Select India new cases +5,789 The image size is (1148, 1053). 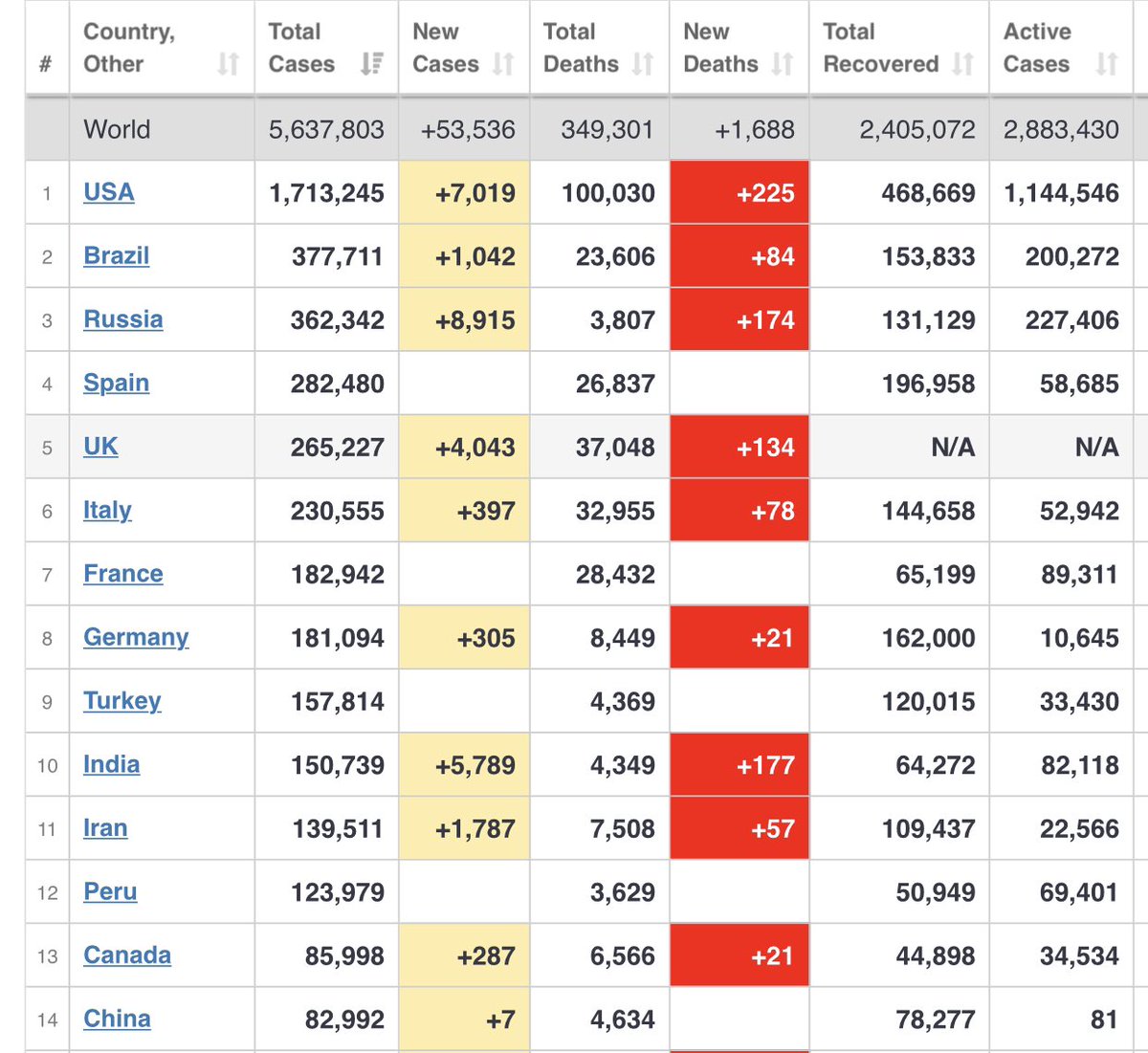tap(475, 765)
